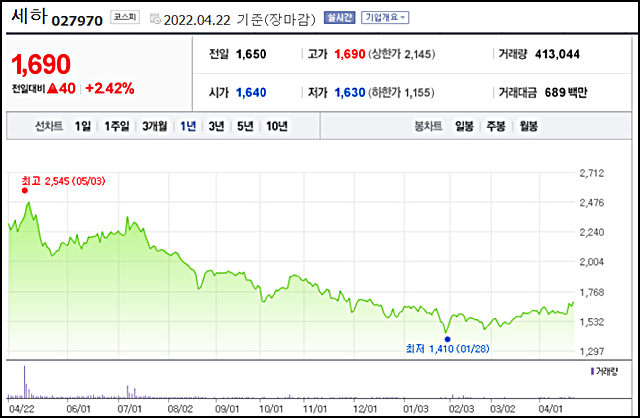
Task: Click the 전일 1,650 value
Action: click(x=251, y=54)
